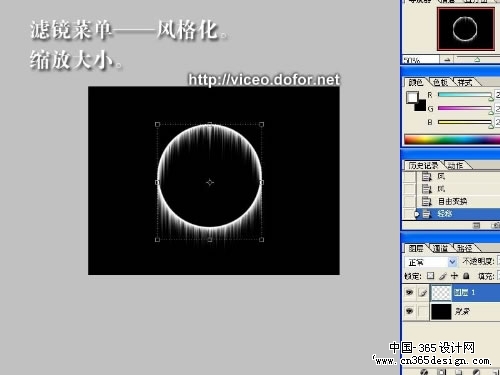This screenshot has height=375, width=500.
Task: Click the zoom out icon in the Navigator
Action: pos(447,60)
